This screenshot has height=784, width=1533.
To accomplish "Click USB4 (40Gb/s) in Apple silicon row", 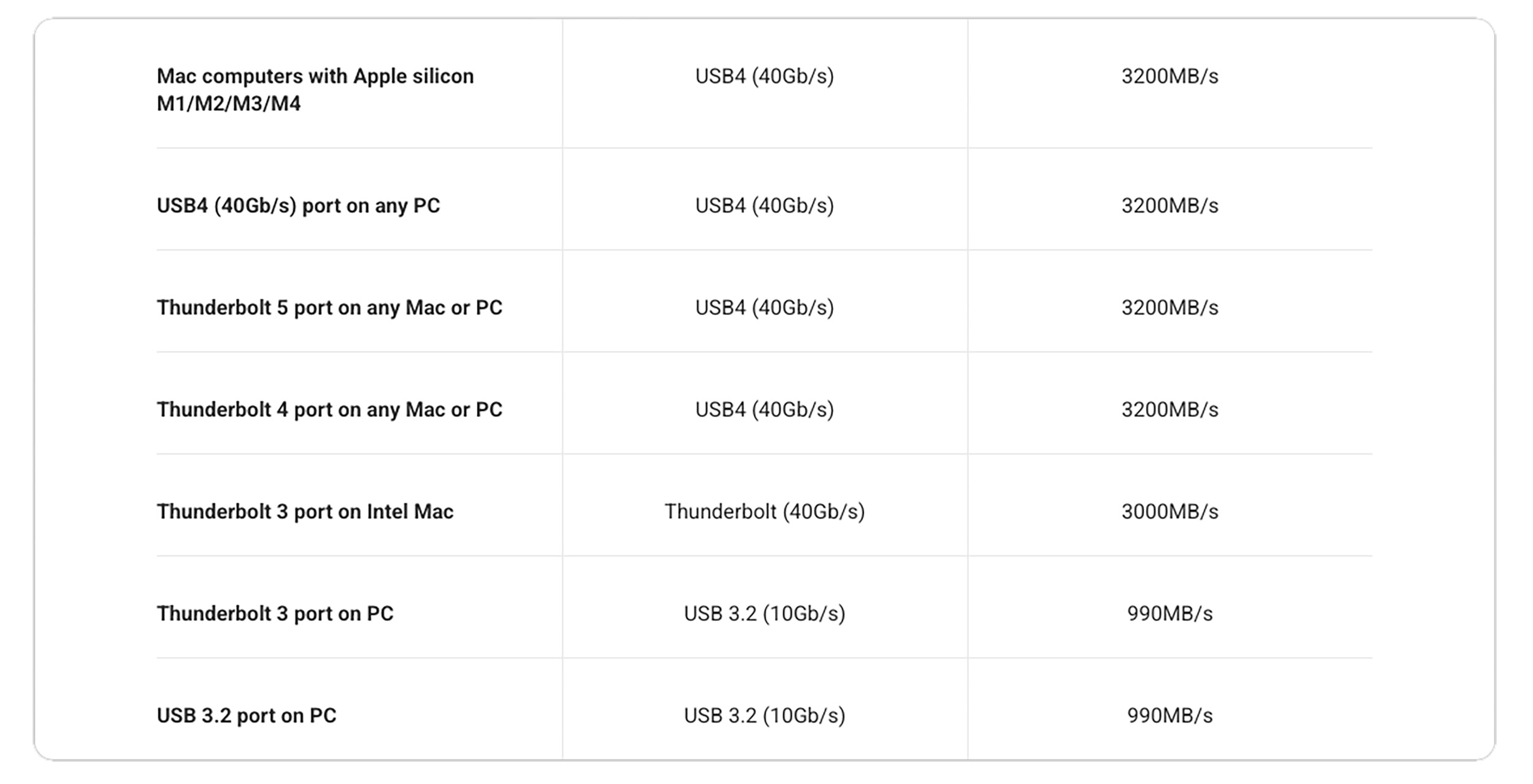I will pyautogui.click(x=765, y=76).
